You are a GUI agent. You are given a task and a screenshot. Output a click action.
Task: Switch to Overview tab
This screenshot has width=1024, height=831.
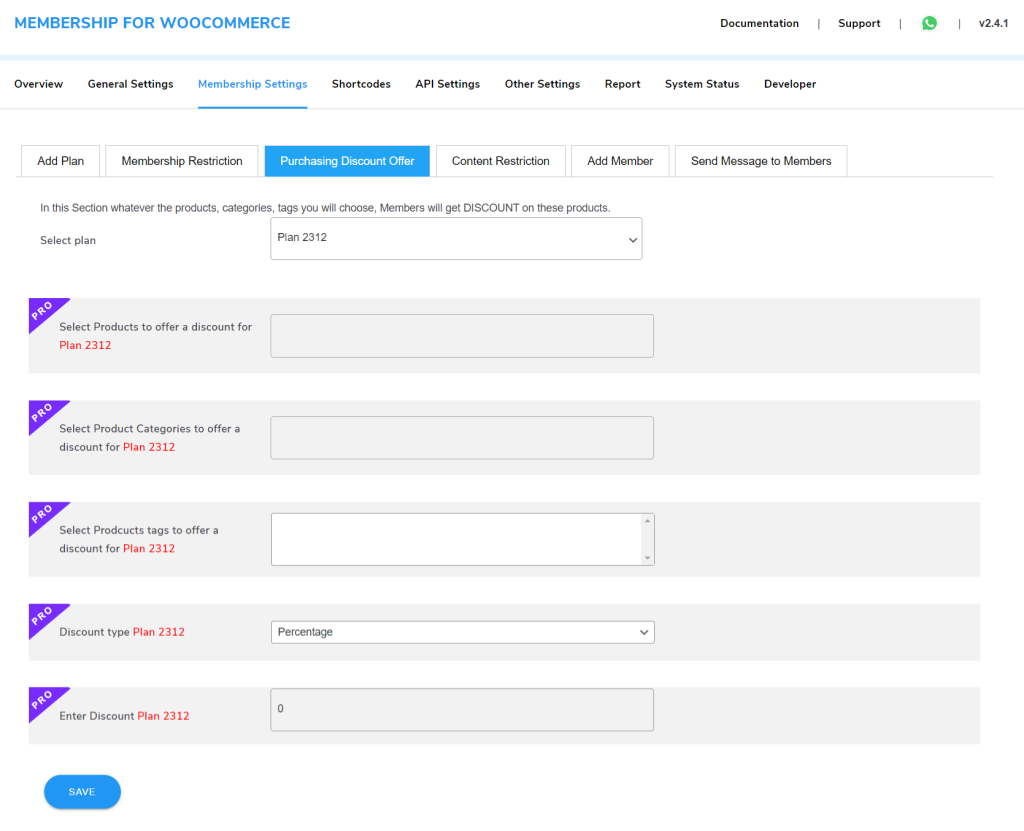tap(39, 84)
